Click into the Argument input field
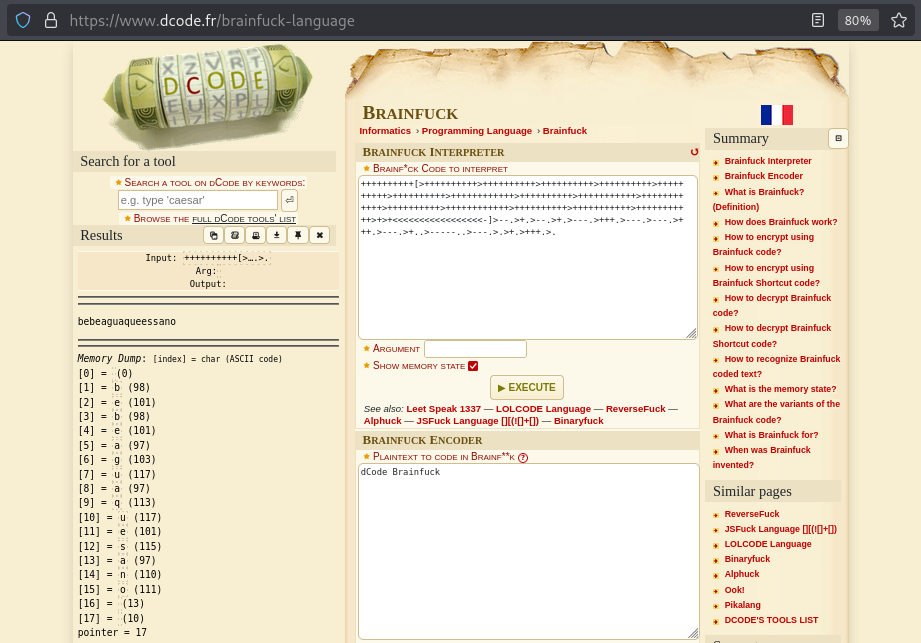Image resolution: width=921 pixels, height=643 pixels. click(x=475, y=349)
